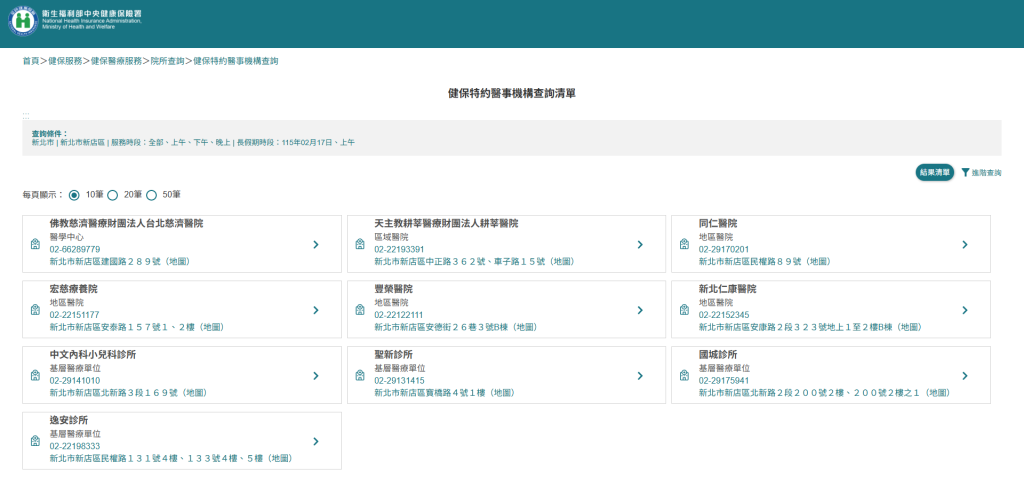Image resolution: width=1024 pixels, height=486 pixels.
Task: Click phone number 02-29141010
Action: point(74,380)
